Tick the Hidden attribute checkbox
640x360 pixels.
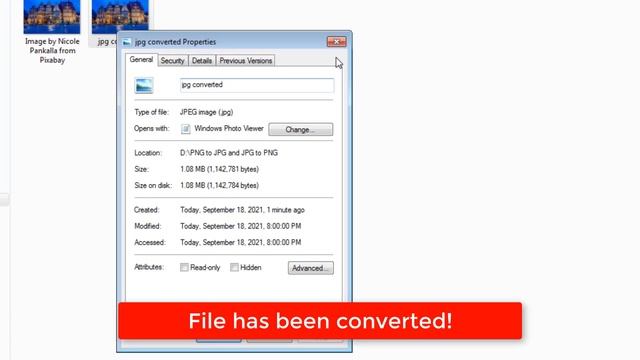click(x=234, y=267)
